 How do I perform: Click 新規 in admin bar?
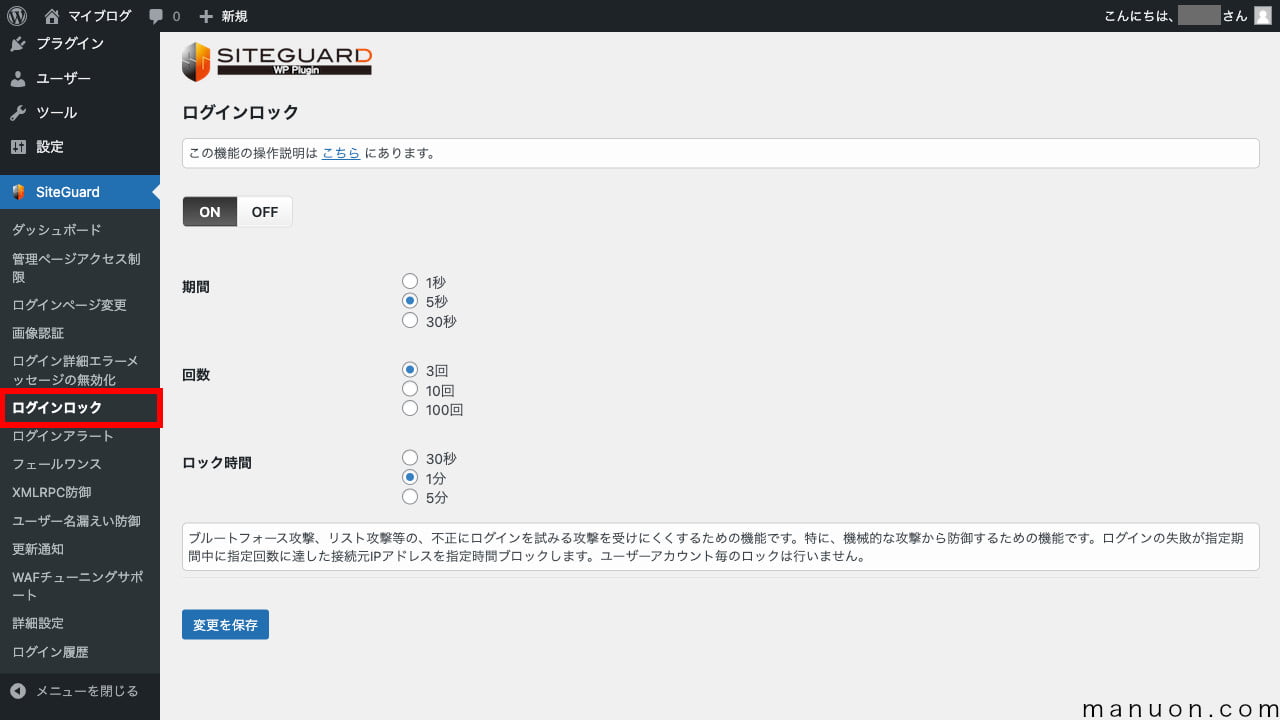click(234, 16)
